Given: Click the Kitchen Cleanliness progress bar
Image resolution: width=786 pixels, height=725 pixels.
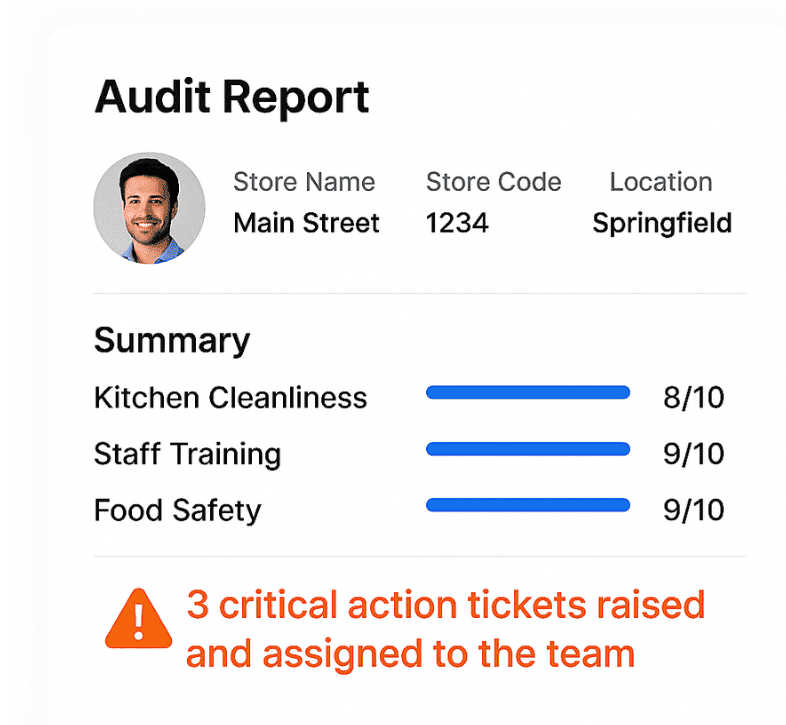Looking at the screenshot, I should [x=528, y=392].
